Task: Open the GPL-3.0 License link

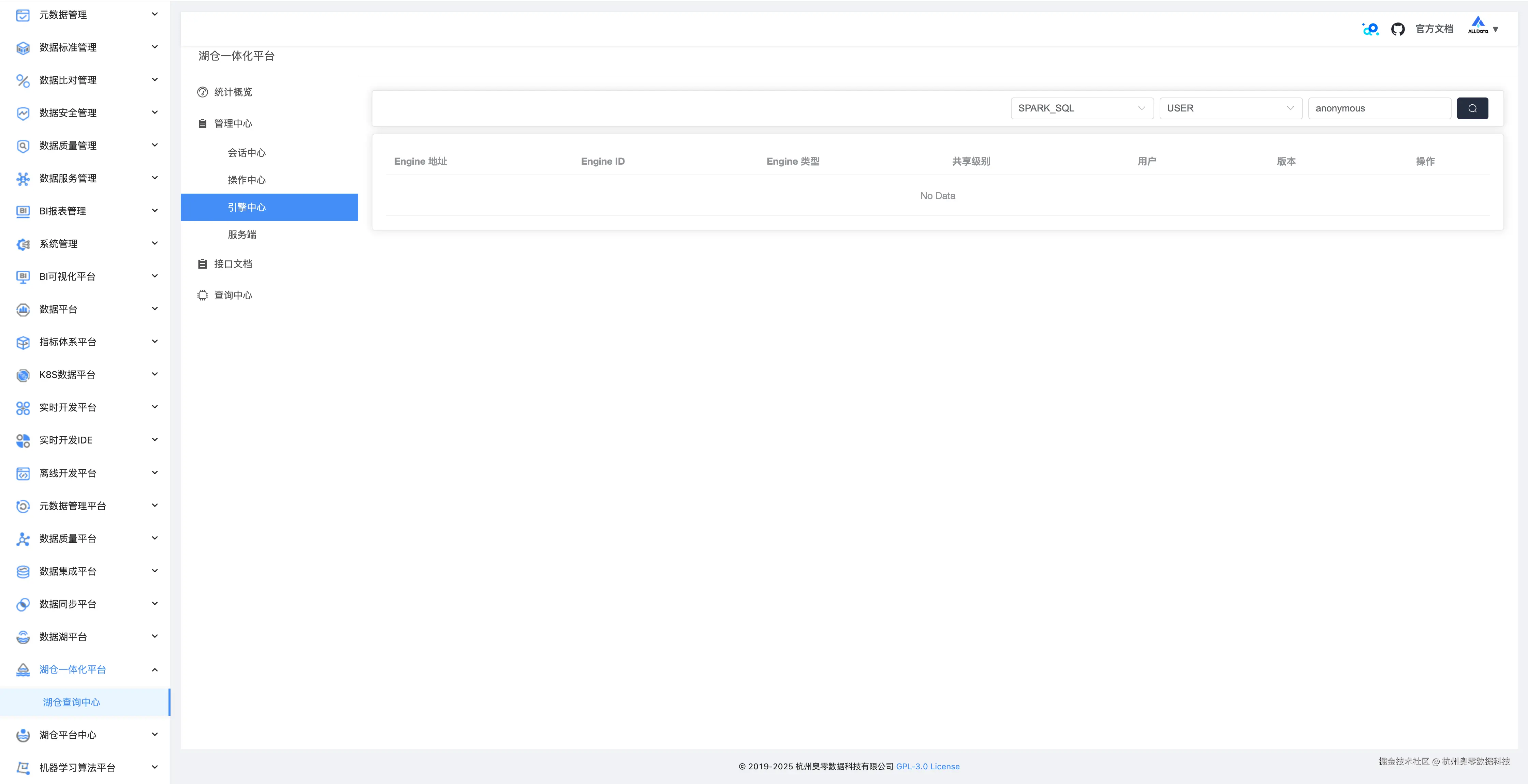Action: point(927,766)
